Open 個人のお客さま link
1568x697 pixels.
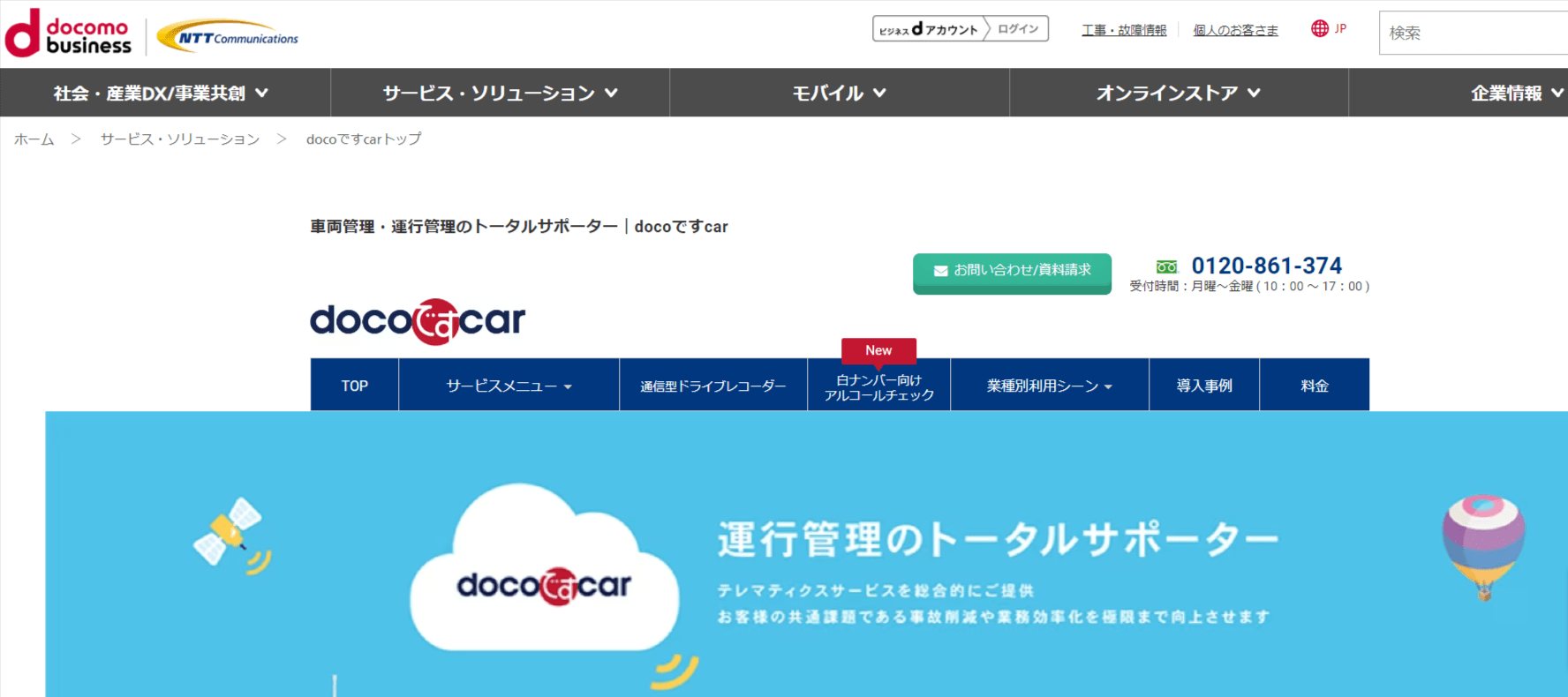pos(1235,30)
